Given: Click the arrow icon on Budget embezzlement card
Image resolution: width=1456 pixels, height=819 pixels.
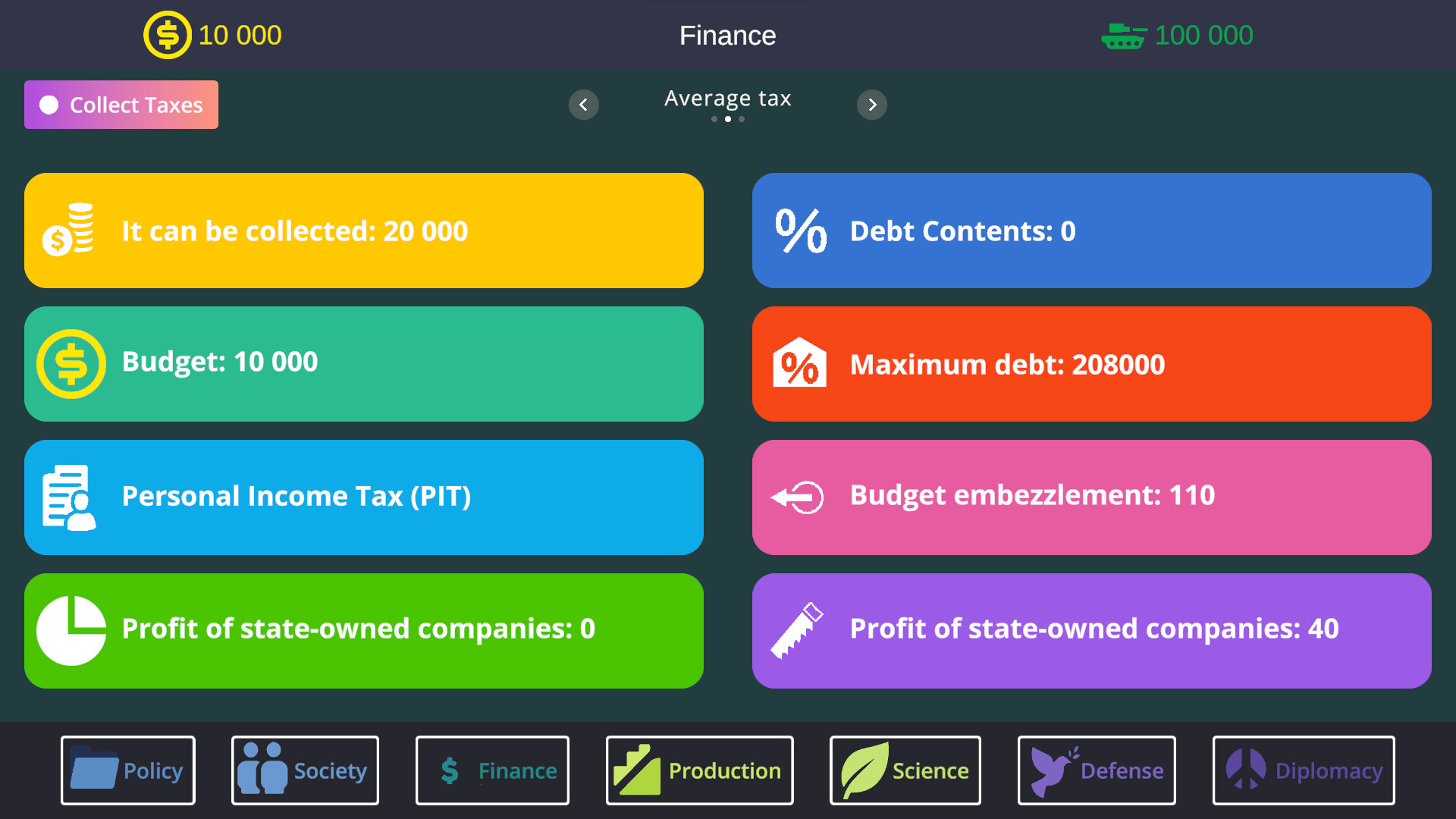Looking at the screenshot, I should (x=797, y=497).
